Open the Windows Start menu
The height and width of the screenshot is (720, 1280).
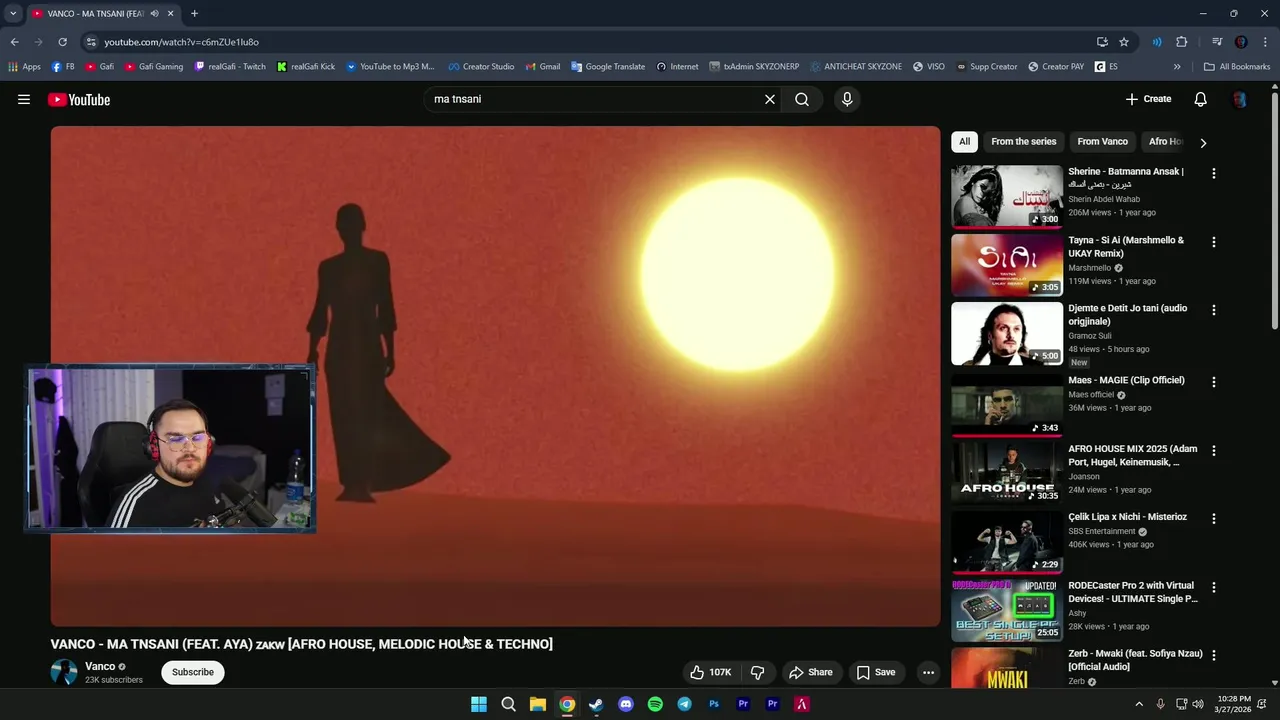(479, 704)
